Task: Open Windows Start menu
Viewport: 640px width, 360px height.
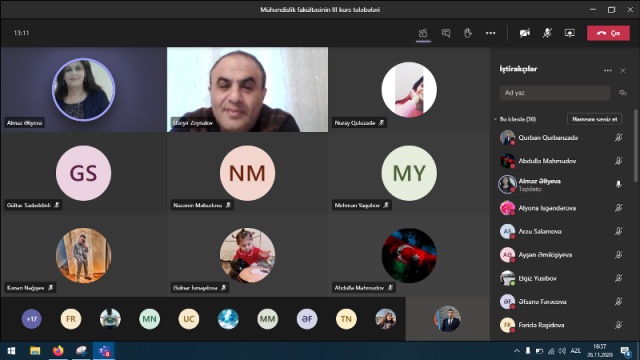Action: tap(11, 351)
